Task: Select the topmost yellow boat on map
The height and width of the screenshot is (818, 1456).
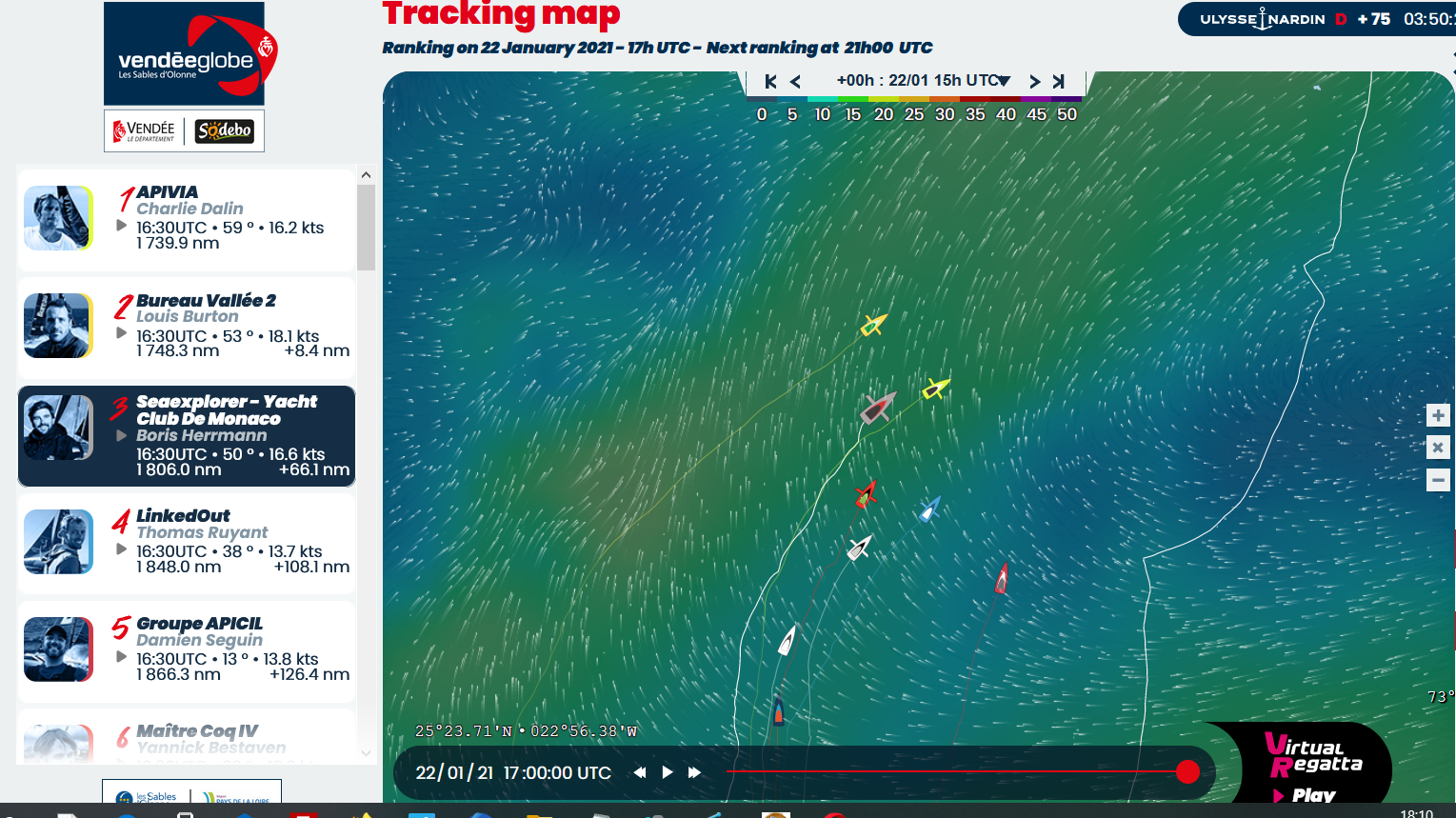Action: pyautogui.click(x=873, y=326)
